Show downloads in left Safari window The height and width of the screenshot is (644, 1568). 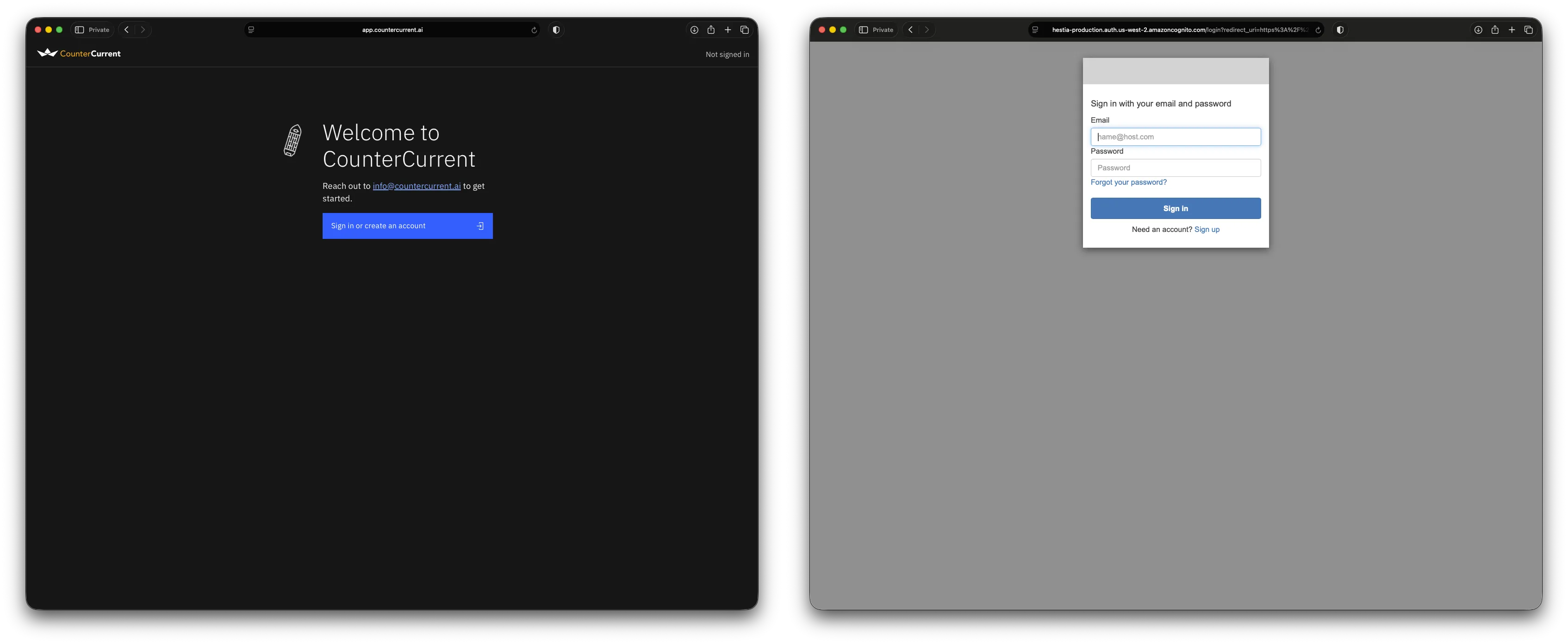tap(694, 30)
